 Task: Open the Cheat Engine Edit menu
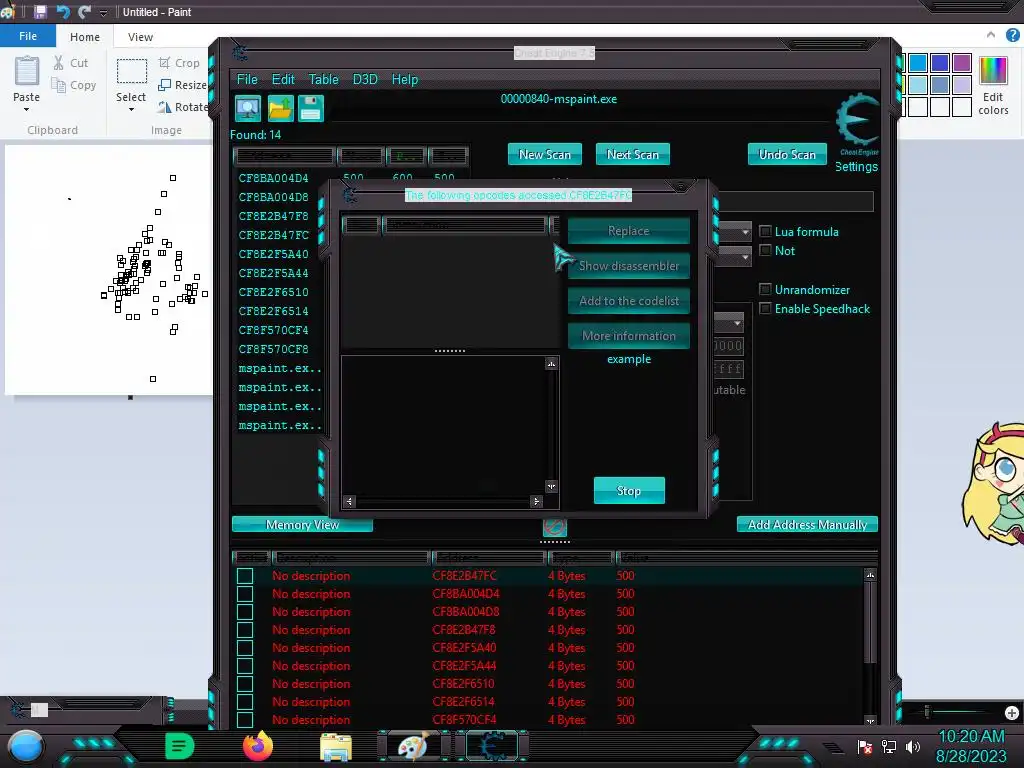[283, 79]
